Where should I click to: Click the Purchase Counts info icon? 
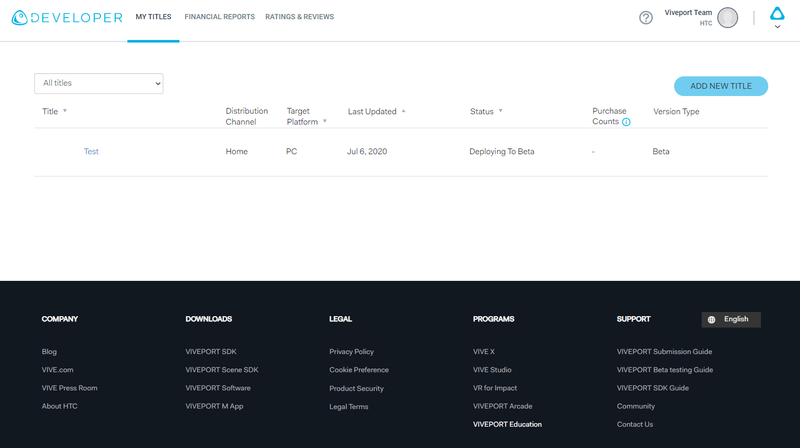click(626, 122)
